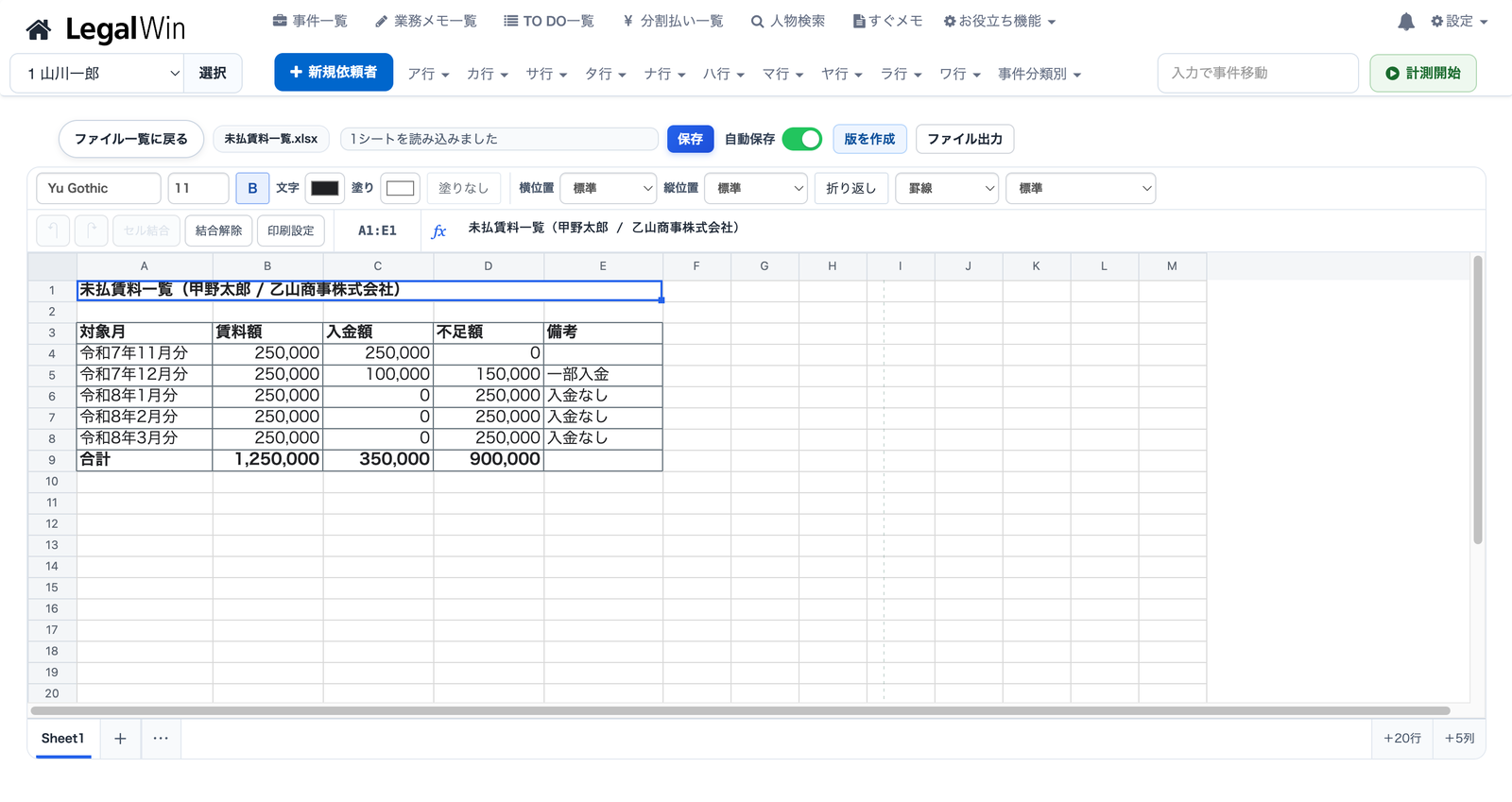Image resolution: width=1512 pixels, height=802 pixels.
Task: Open the Yu Gothic font box
Action: [x=98, y=188]
